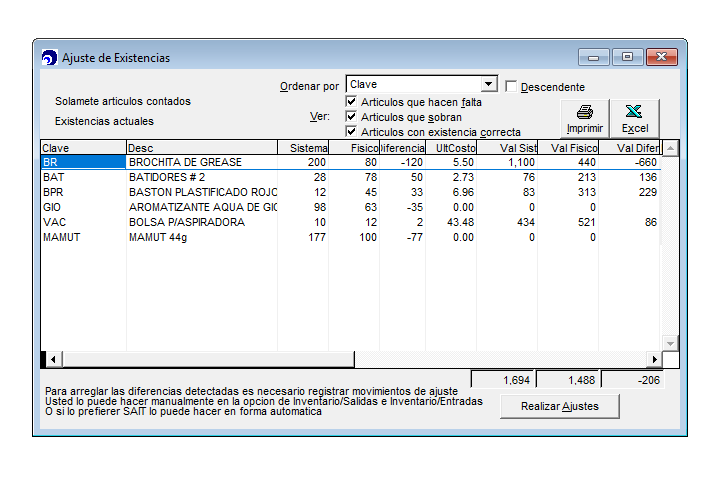The width and height of the screenshot is (717, 485).
Task: Click UltCosto value 6.96 in BPR row
Action: point(463,192)
